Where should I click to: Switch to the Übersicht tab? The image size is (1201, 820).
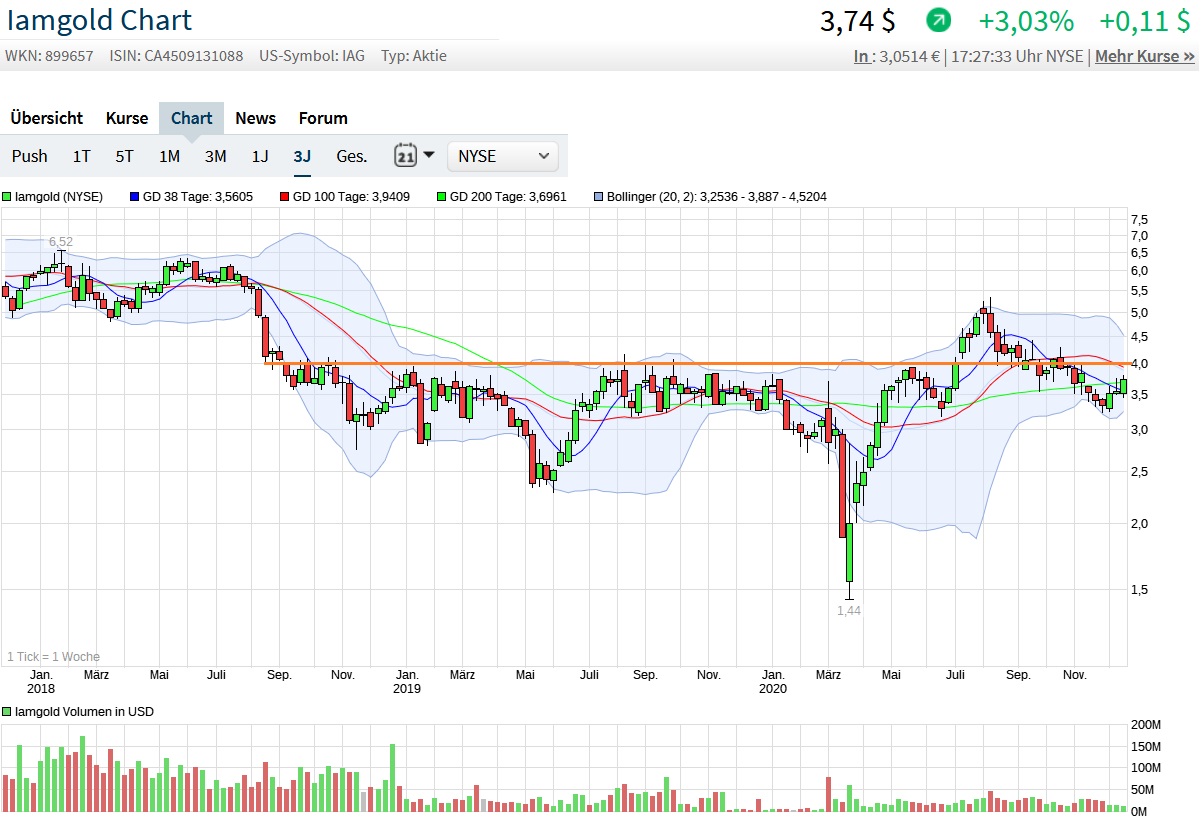coord(47,118)
